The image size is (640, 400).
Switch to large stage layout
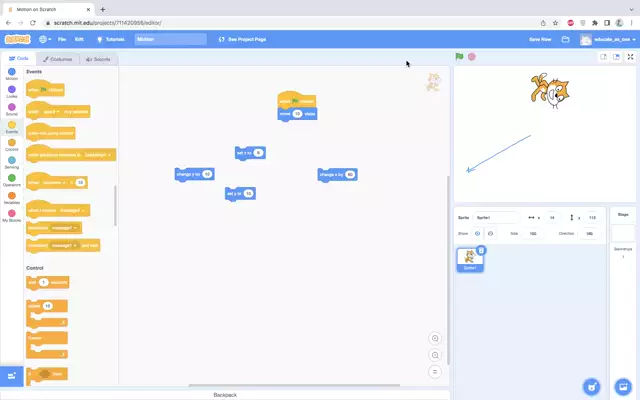coord(616,57)
